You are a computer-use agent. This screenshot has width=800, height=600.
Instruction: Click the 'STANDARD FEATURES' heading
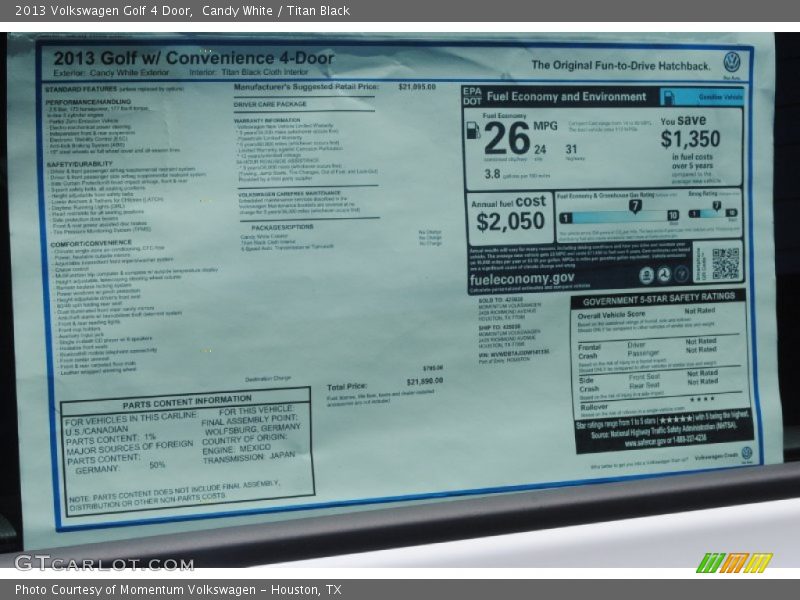coord(81,89)
